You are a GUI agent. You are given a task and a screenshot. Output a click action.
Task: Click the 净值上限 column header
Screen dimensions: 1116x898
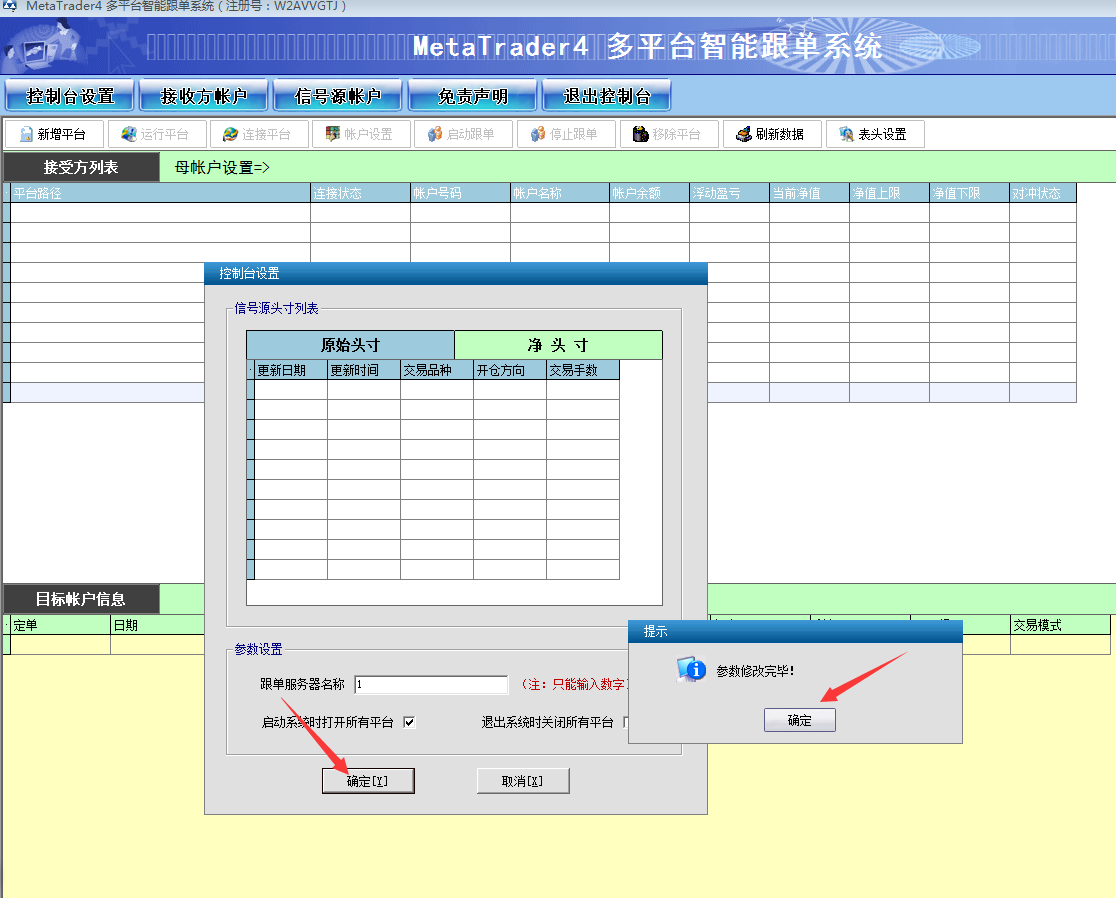click(890, 193)
